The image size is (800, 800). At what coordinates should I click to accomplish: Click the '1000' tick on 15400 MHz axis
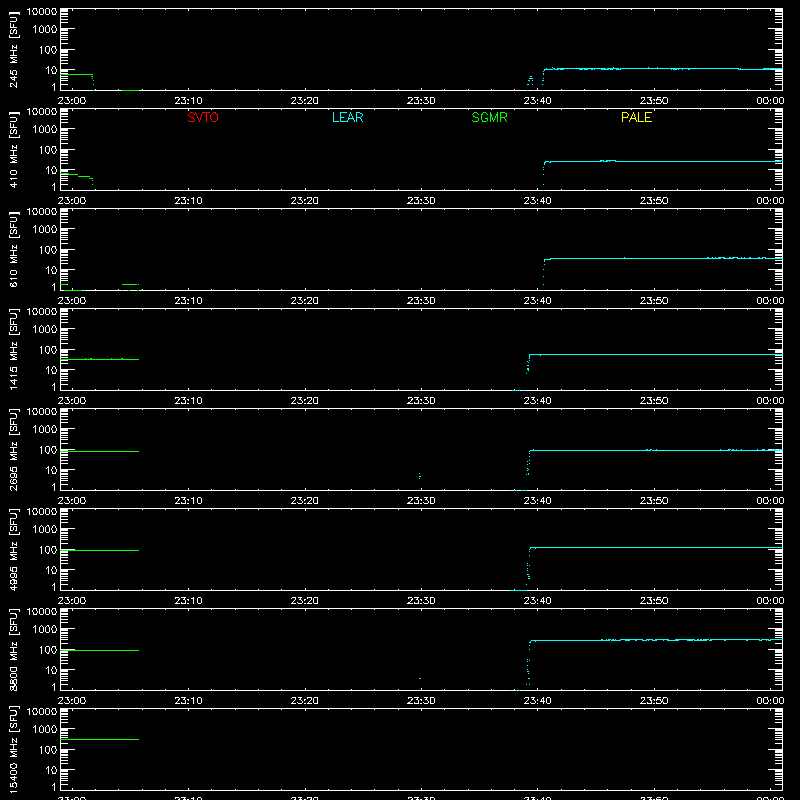pyautogui.click(x=44, y=730)
